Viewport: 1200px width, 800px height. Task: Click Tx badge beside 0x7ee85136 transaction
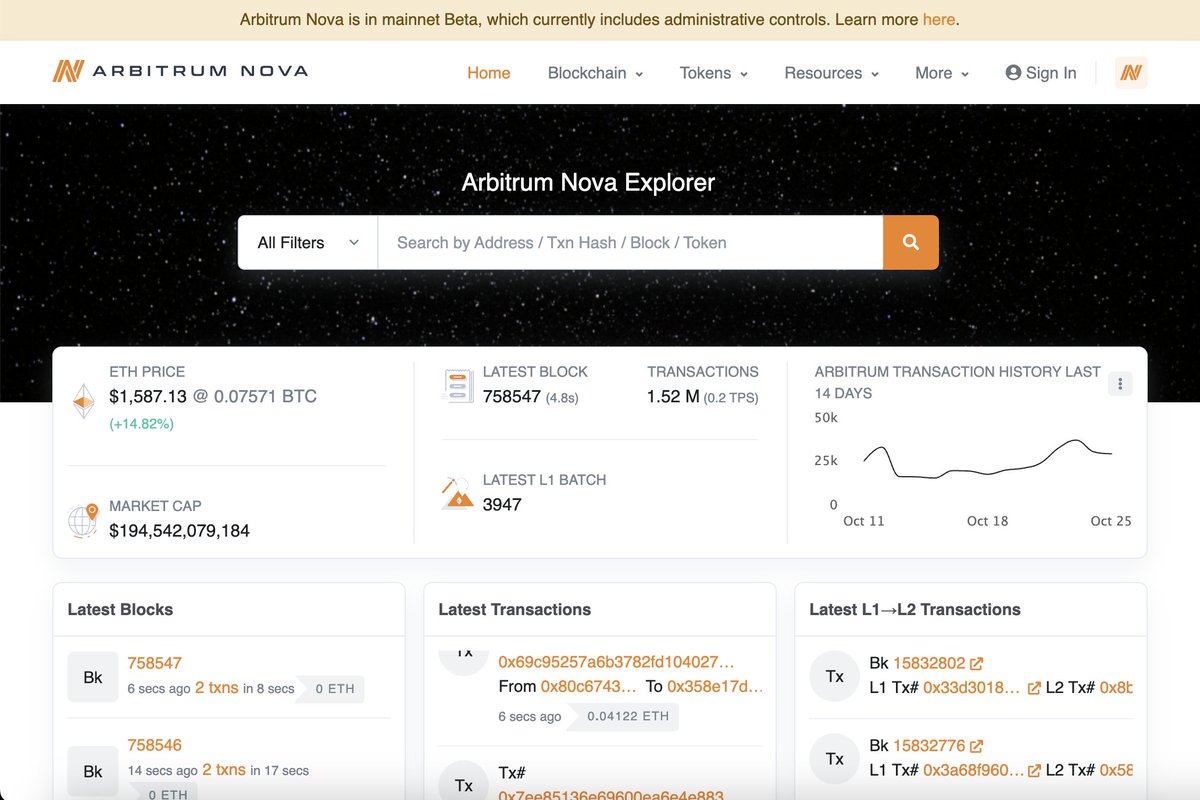pos(464,783)
